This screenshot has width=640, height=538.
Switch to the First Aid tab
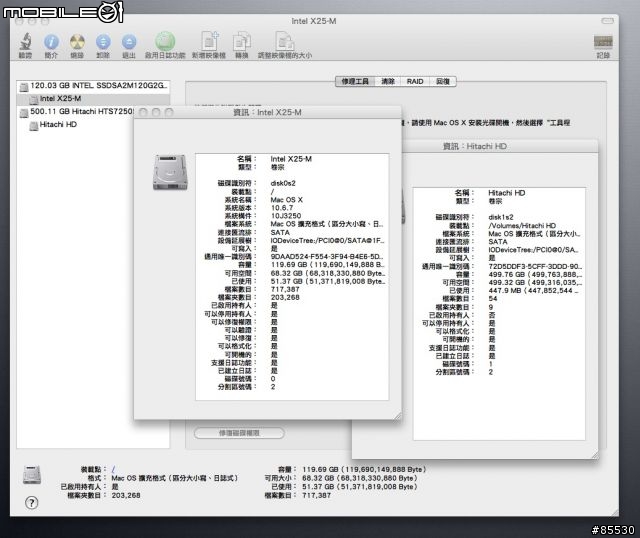(355, 81)
